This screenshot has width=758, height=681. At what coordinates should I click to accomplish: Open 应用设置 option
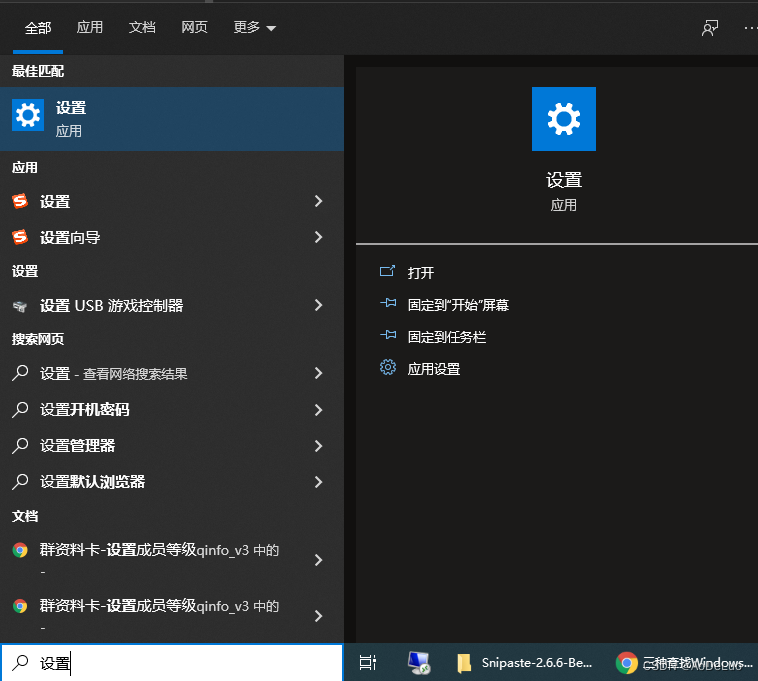pos(434,369)
